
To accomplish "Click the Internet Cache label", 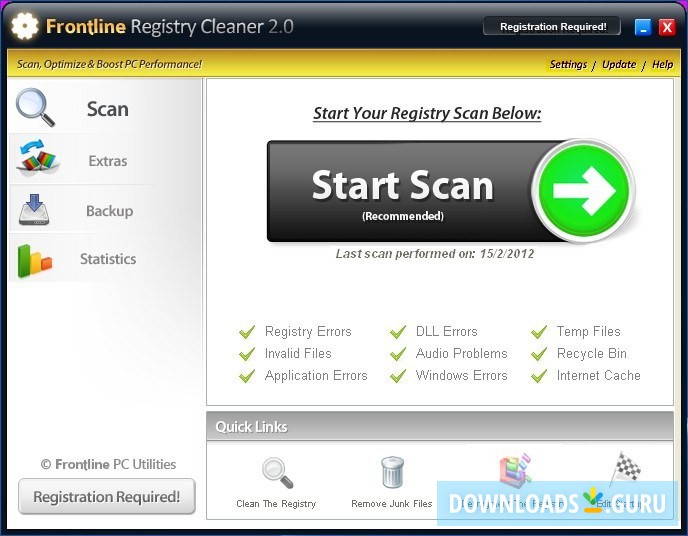I will 598,375.
